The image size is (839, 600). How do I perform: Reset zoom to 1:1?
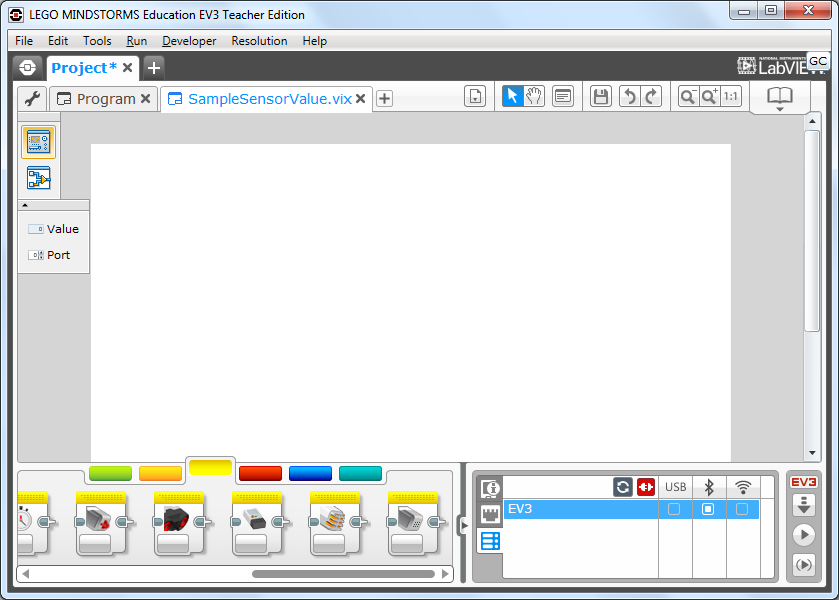[x=731, y=96]
